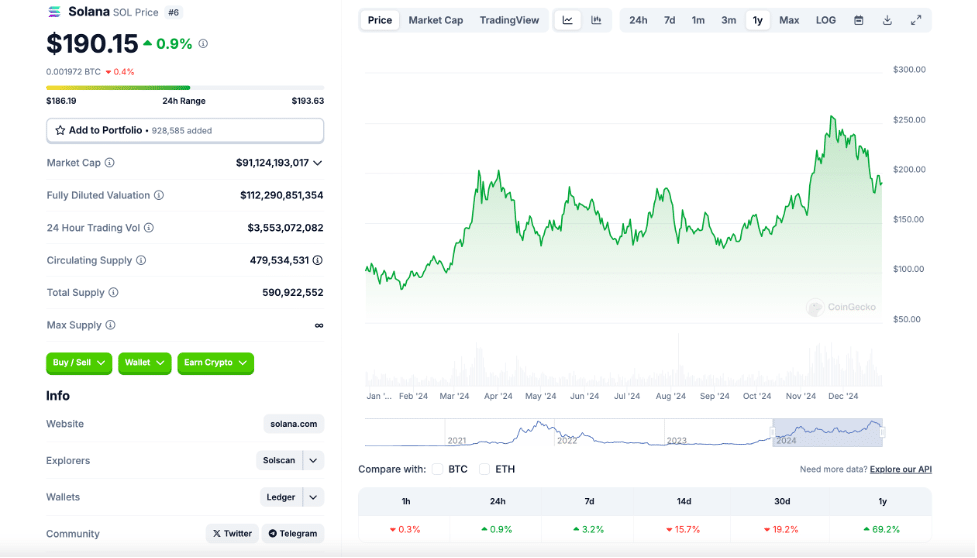Screen dimensions: 977x558
Task: Click the main green price chart area
Action: click(x=623, y=218)
